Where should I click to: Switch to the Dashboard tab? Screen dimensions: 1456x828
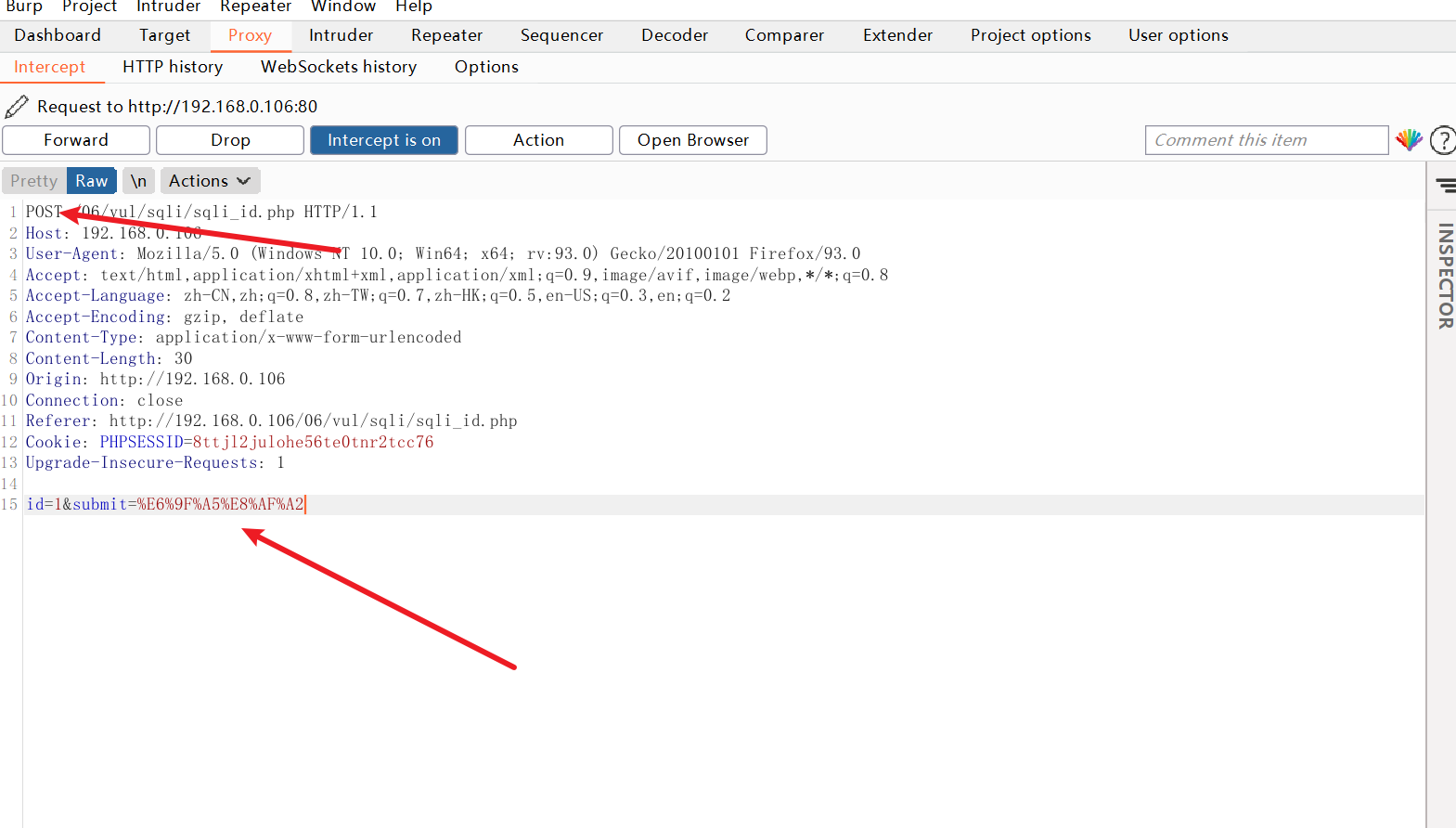click(58, 35)
